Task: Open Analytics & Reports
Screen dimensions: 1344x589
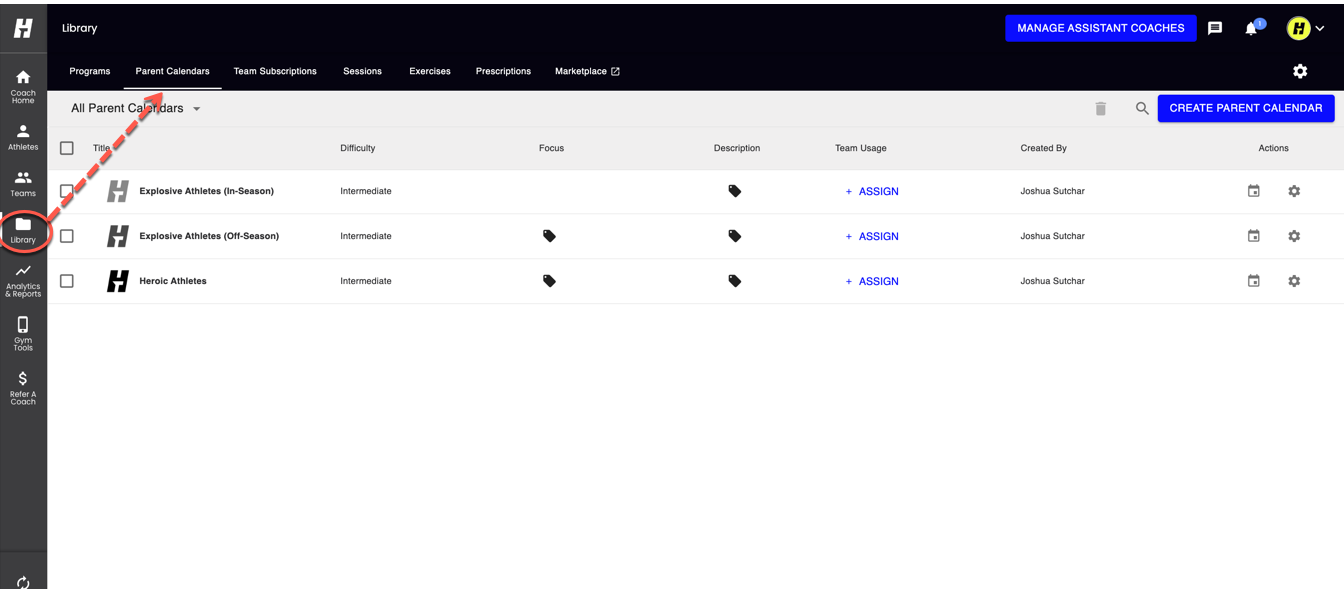Action: 23,281
